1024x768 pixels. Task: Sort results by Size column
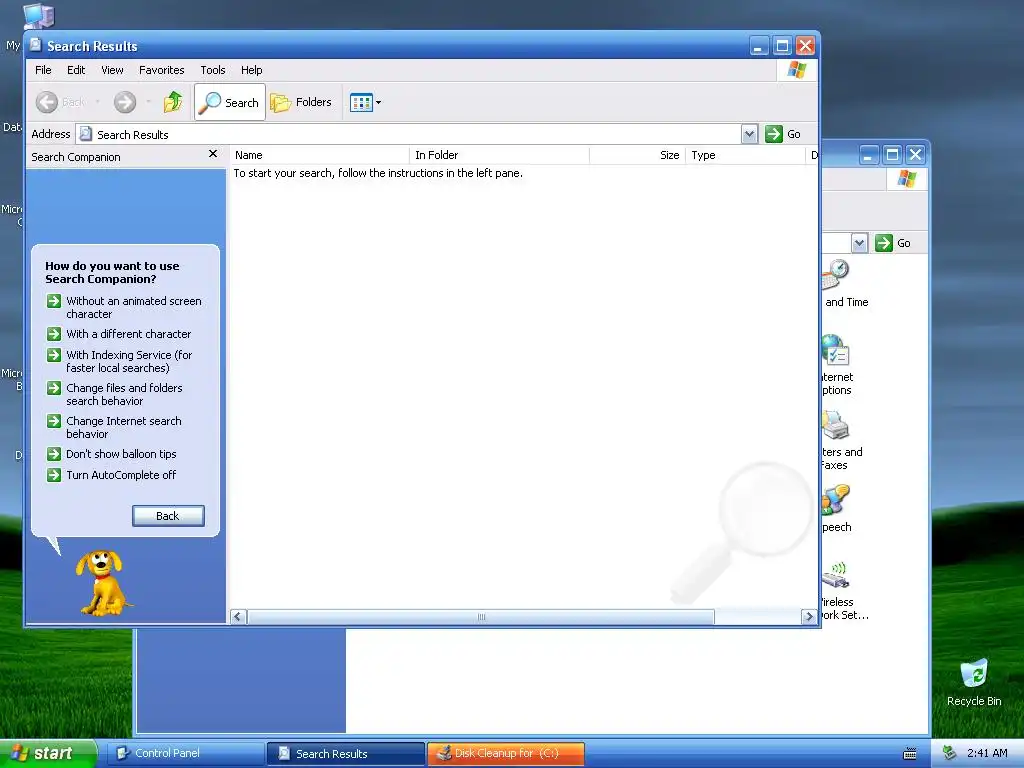637,155
